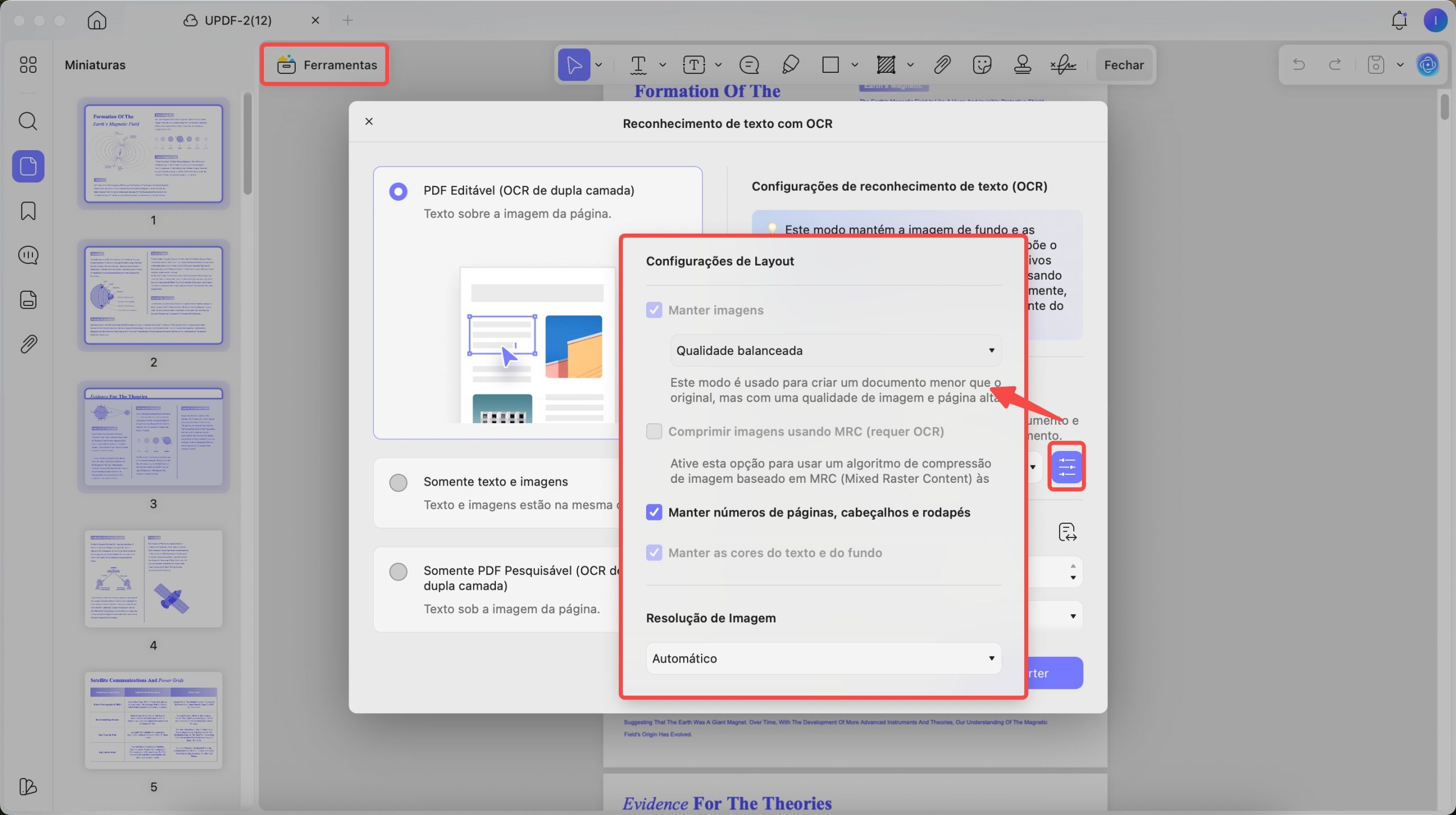Open the Automático image resolution dropdown
Viewport: 1456px width, 815px height.
pyautogui.click(x=824, y=658)
